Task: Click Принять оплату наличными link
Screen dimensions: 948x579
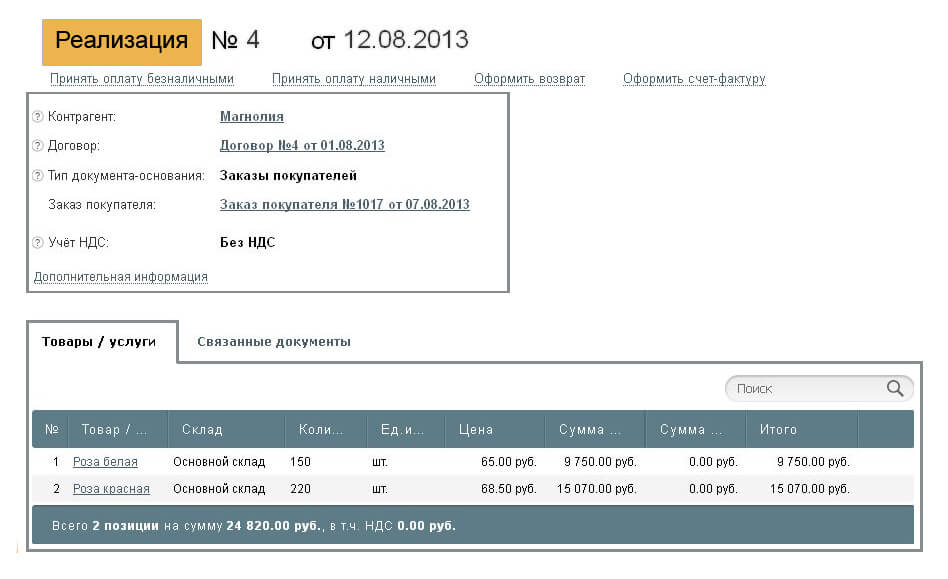Action: [x=354, y=79]
